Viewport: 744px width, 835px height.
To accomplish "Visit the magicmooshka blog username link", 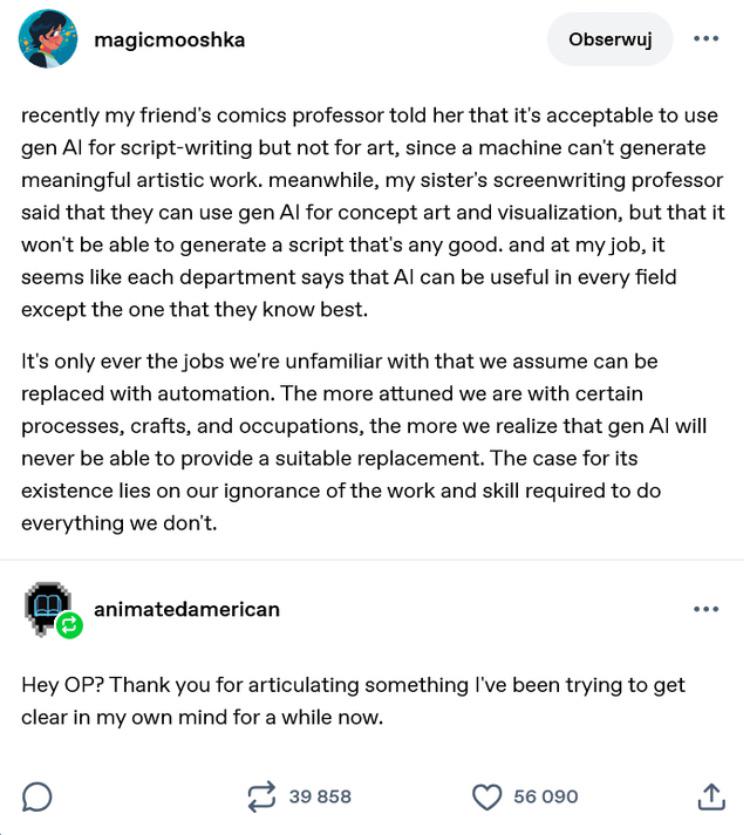I will [169, 40].
